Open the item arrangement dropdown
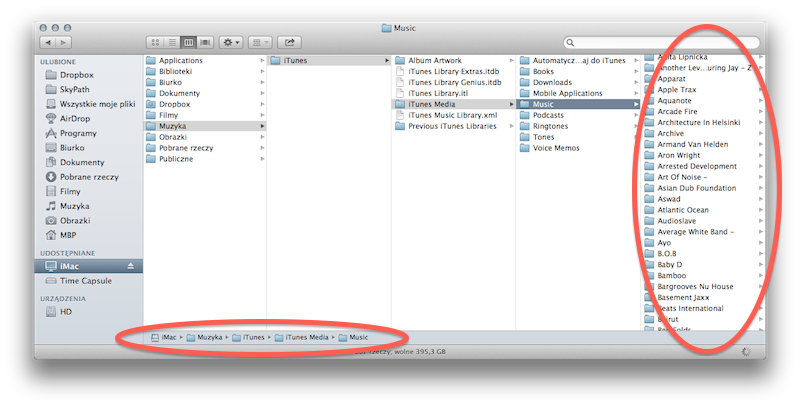Screen dimensions: 800x407 tap(260, 42)
